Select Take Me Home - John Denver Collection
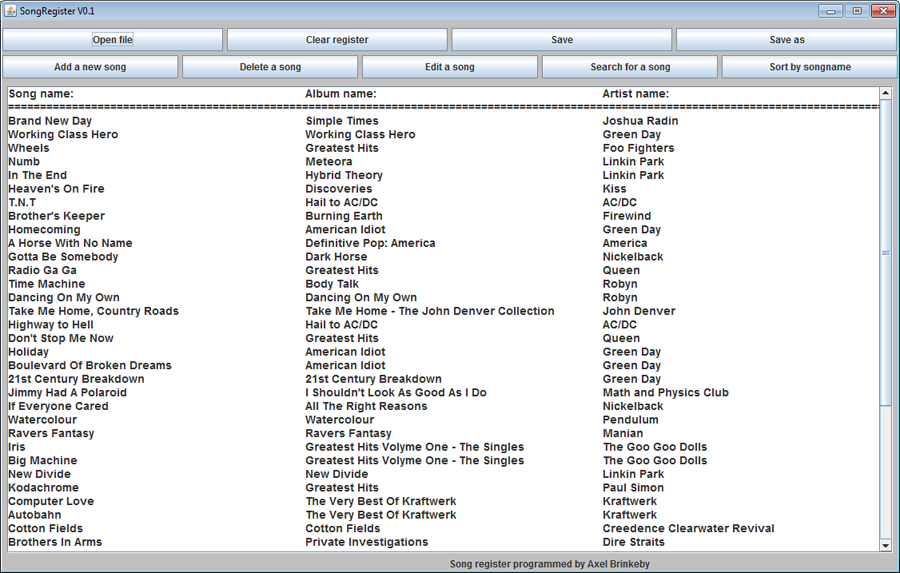 coord(430,311)
